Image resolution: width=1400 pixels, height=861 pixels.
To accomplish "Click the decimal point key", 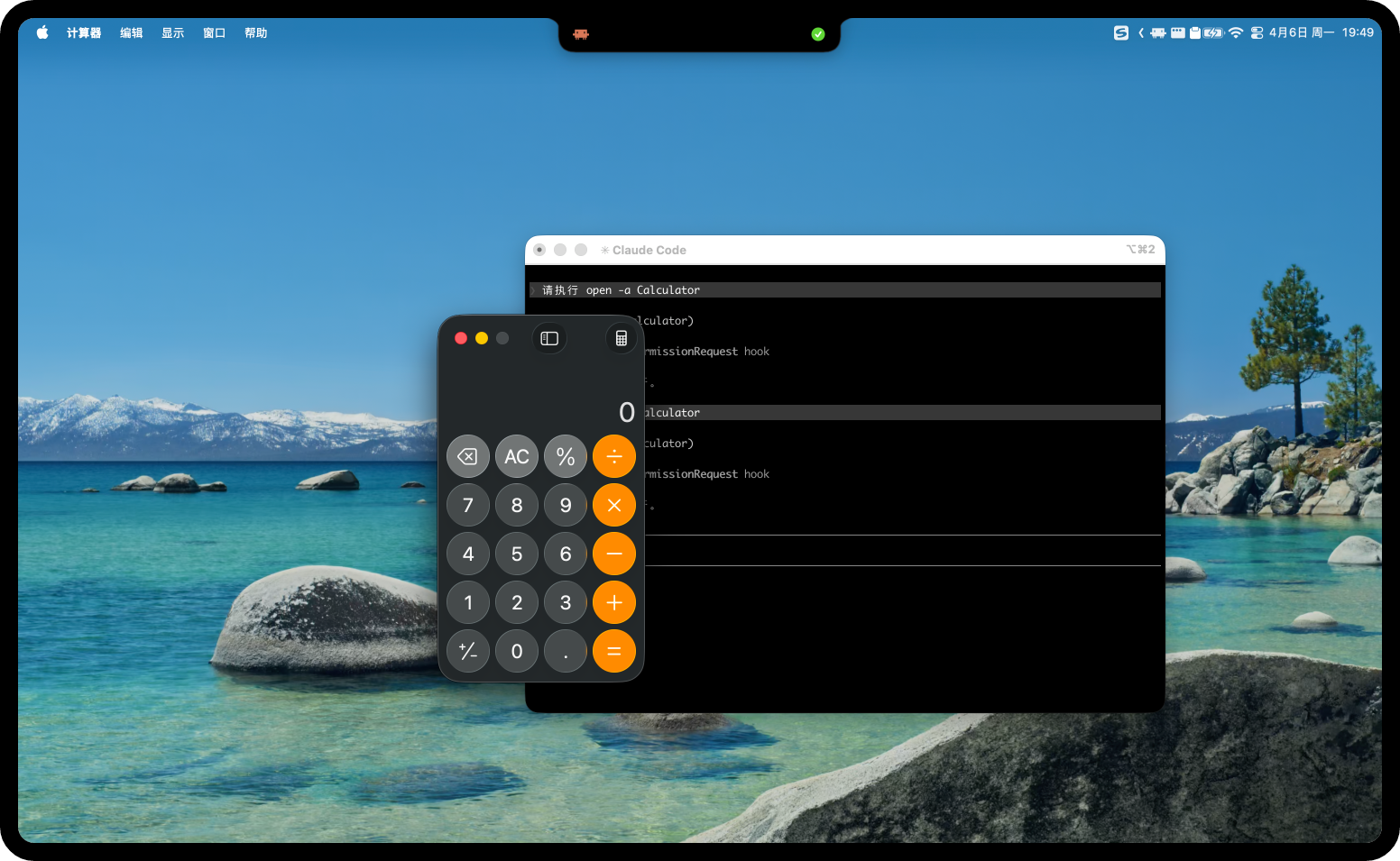I will click(566, 651).
